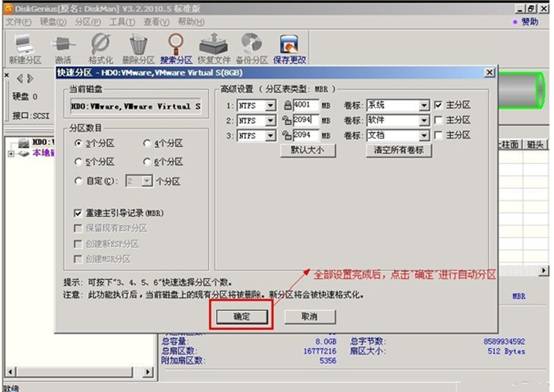554x392 pixels.
Task: Open 卷标 dropdown showing 软件
Action: click(x=424, y=121)
